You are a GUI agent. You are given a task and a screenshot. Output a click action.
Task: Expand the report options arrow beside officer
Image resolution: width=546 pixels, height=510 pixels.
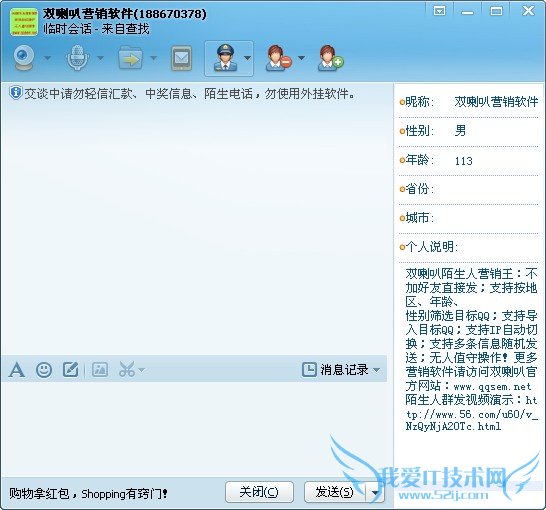(x=247, y=58)
